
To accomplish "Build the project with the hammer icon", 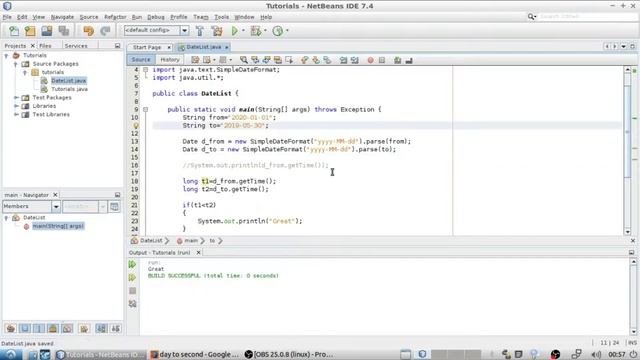I will click(200, 31).
